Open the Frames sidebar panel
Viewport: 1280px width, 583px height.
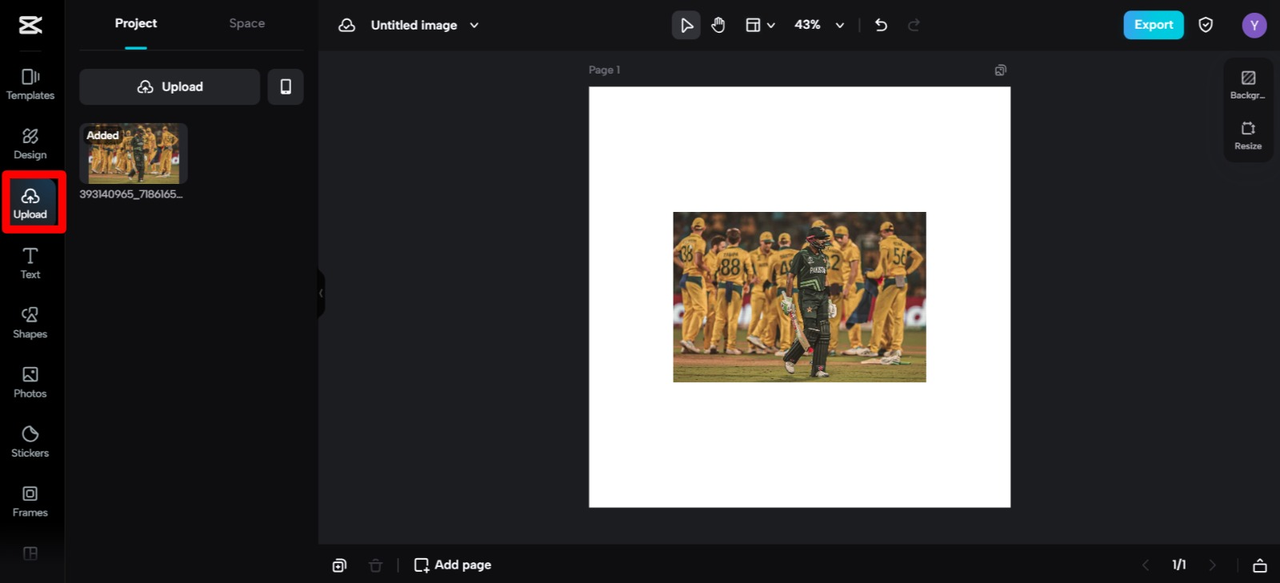(x=30, y=501)
